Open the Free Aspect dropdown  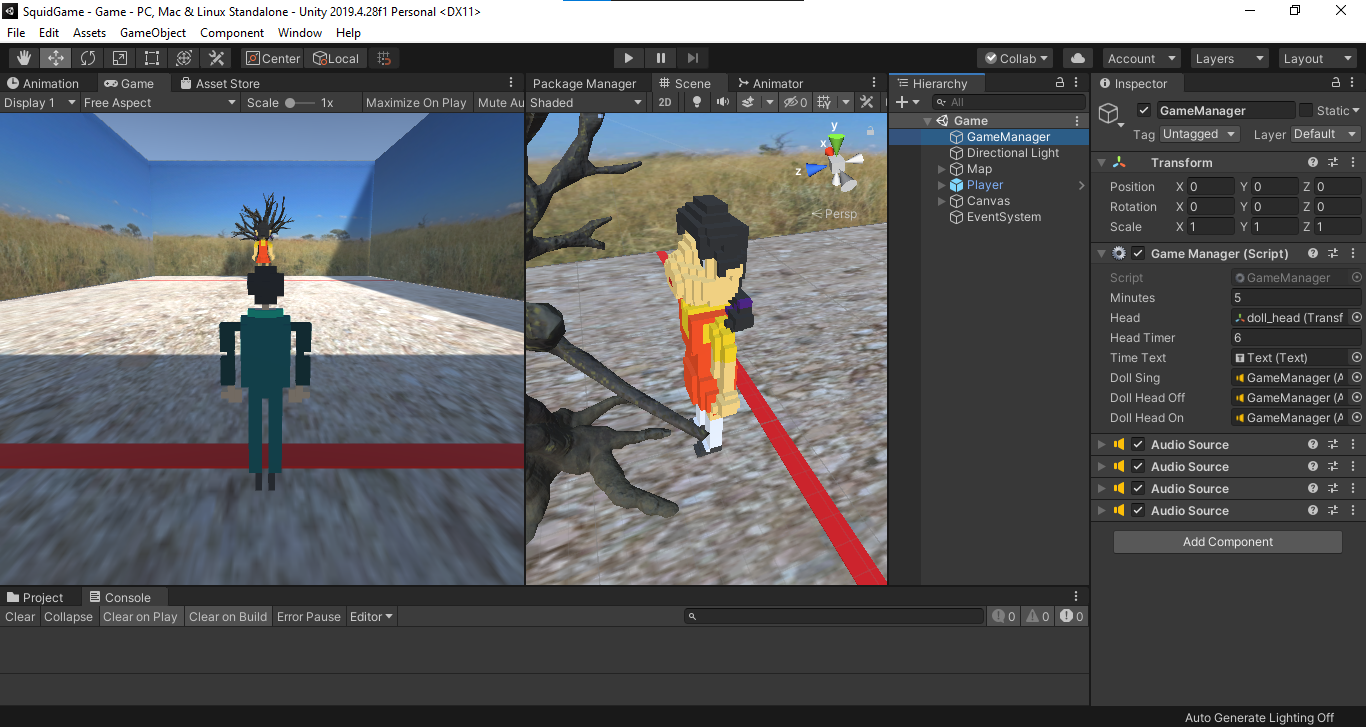pyautogui.click(x=160, y=102)
